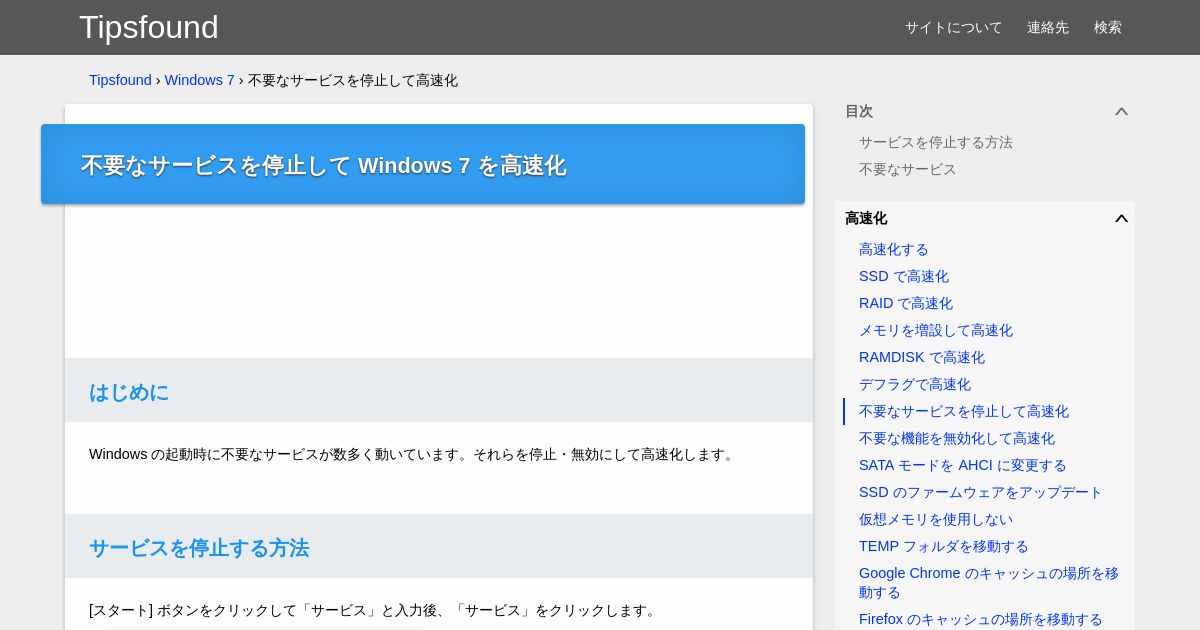
Task: Open Google Chrome のキャッシュの場所を移動する link
Action: [989, 582]
